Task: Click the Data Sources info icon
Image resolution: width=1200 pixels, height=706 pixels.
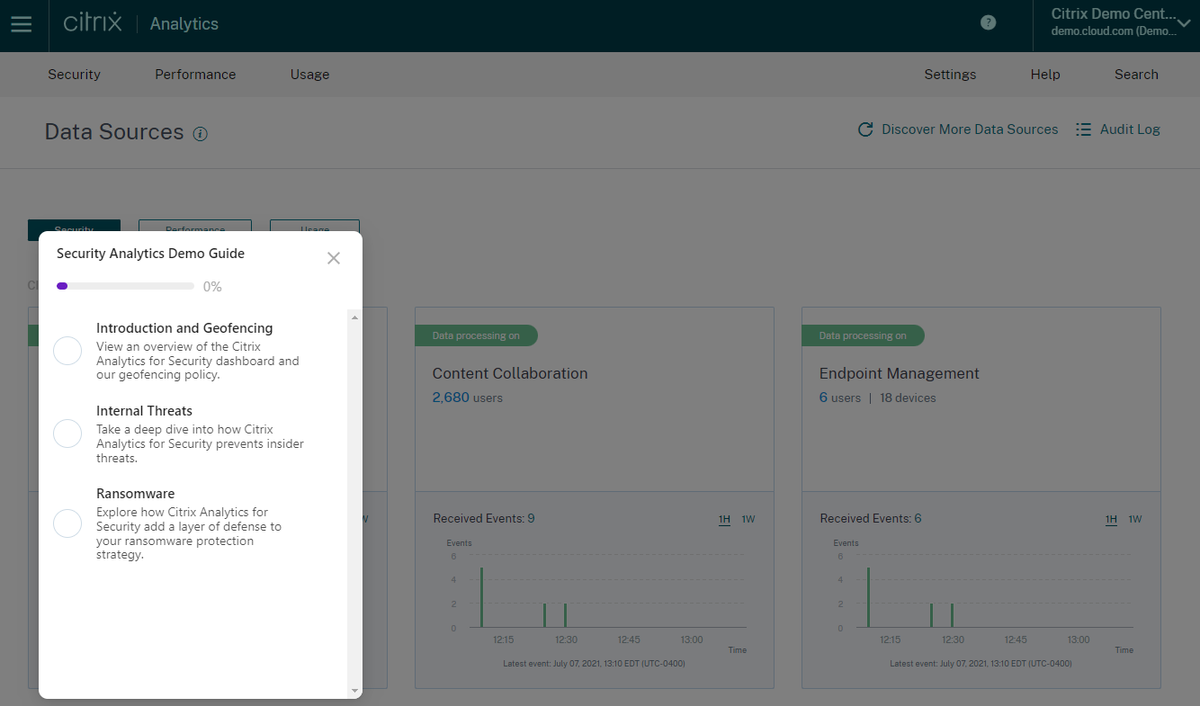Action: pos(200,134)
